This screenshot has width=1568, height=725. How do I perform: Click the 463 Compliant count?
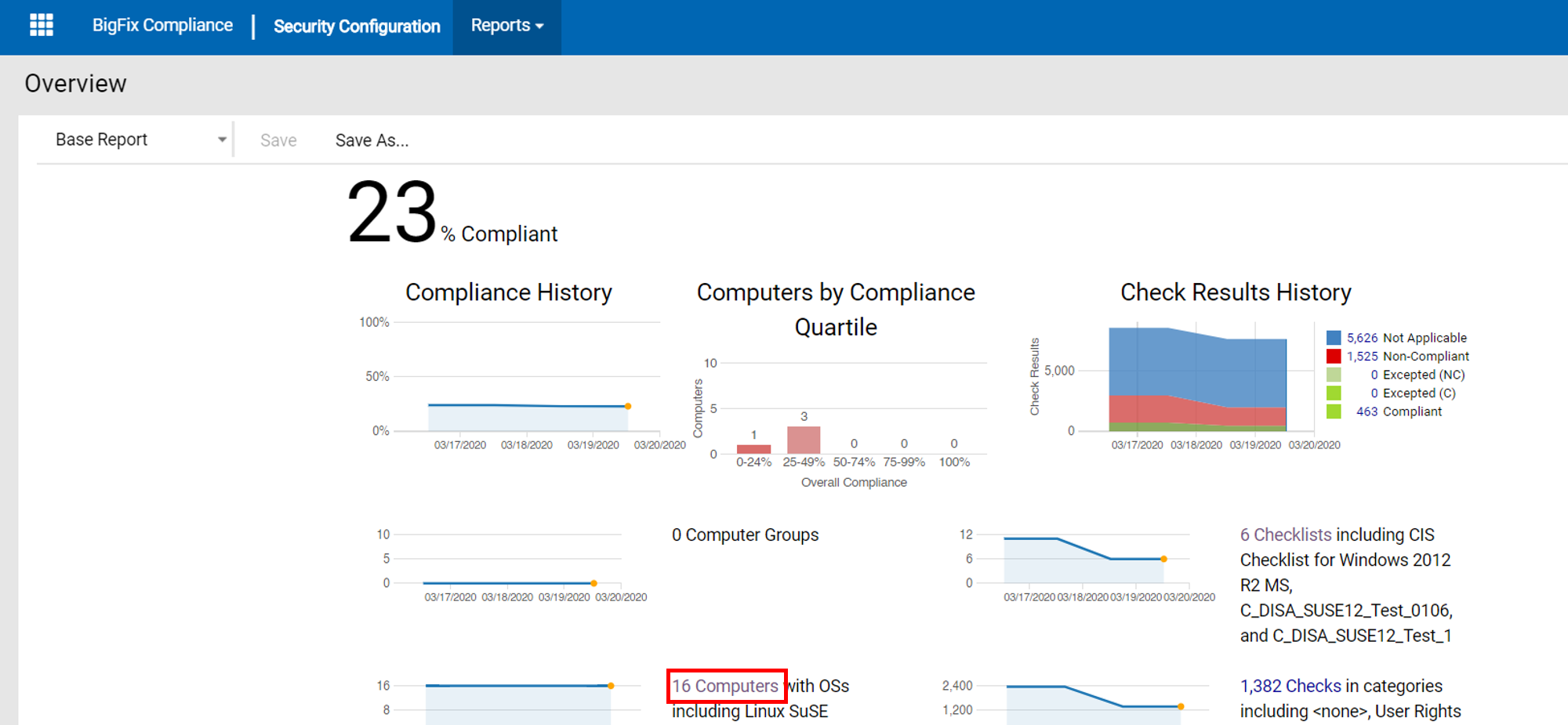click(1367, 411)
